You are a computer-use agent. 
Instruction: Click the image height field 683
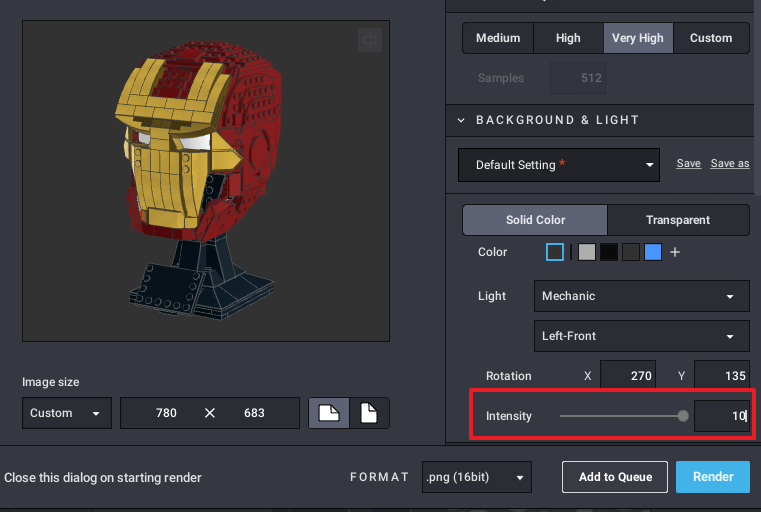click(x=254, y=413)
